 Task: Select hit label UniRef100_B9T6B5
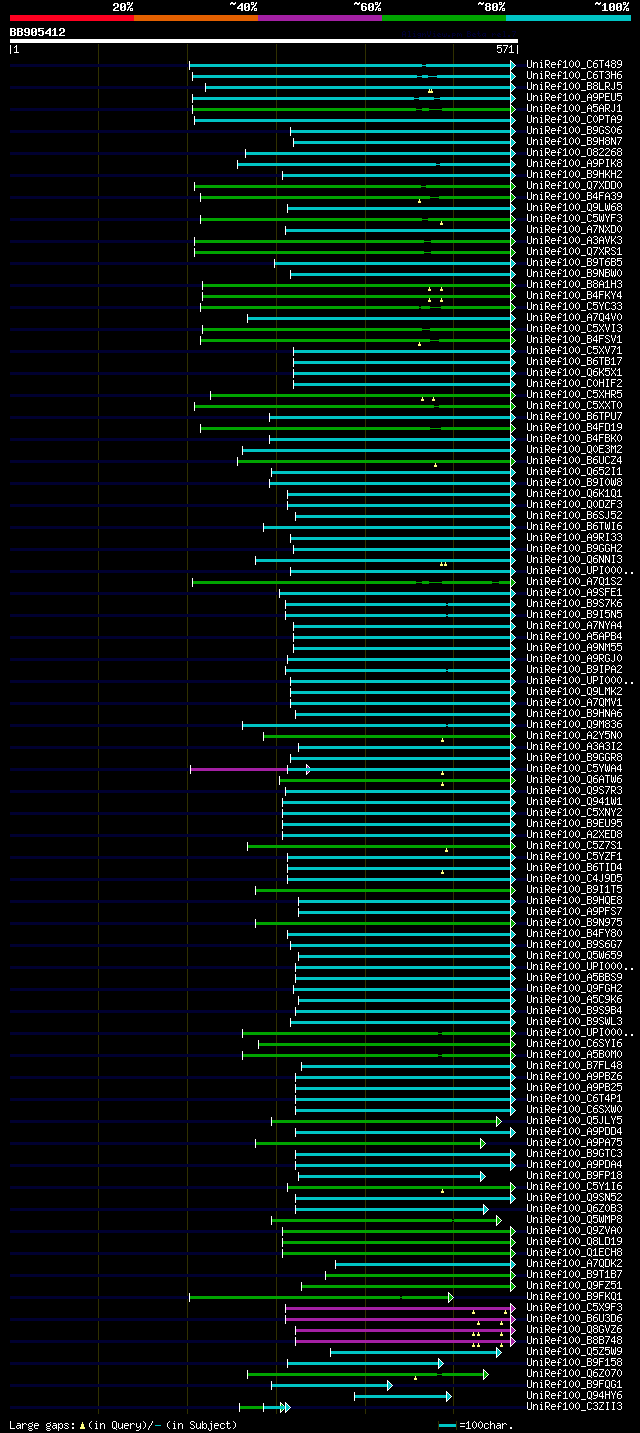574,263
